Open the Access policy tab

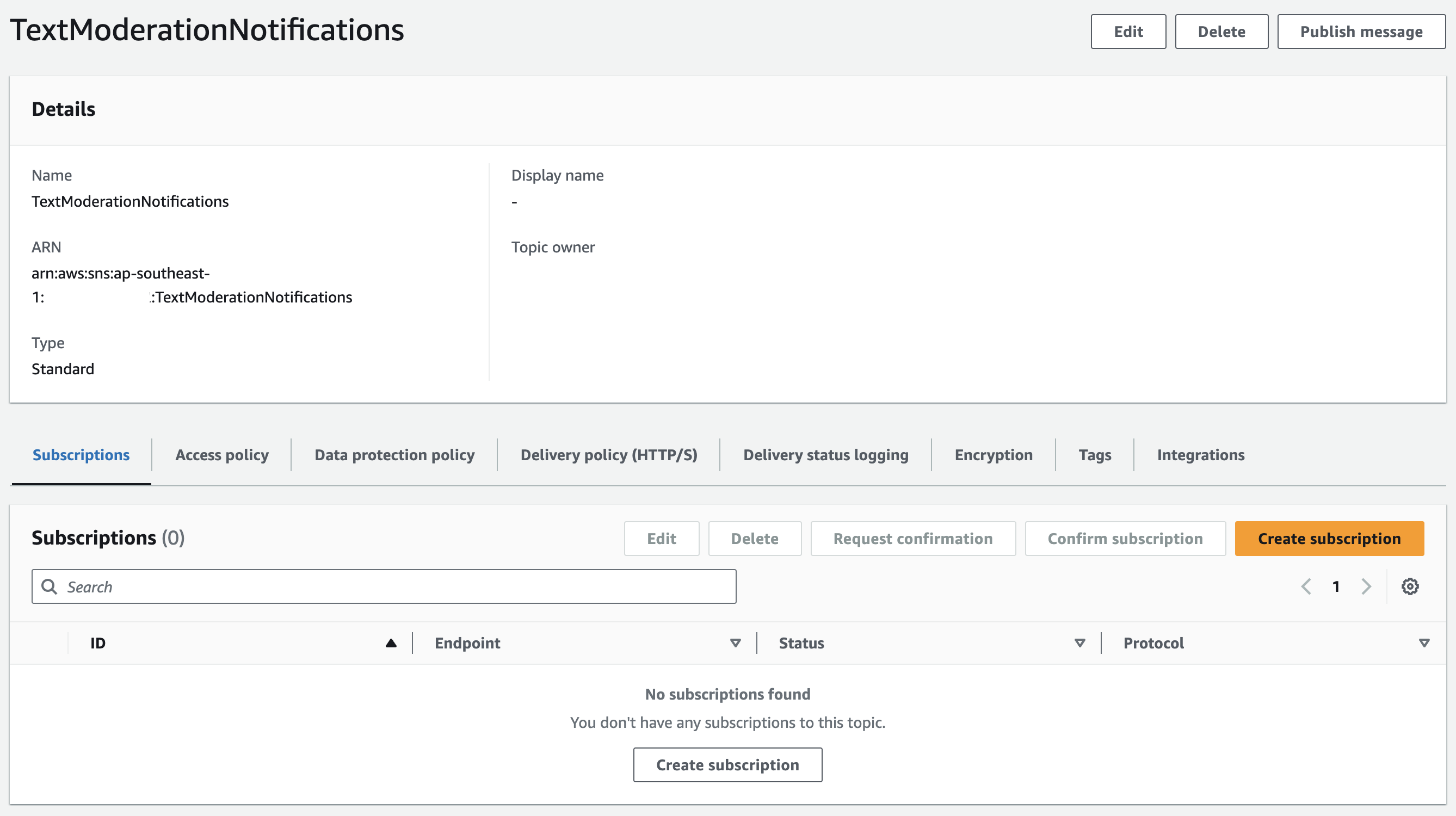click(222, 455)
